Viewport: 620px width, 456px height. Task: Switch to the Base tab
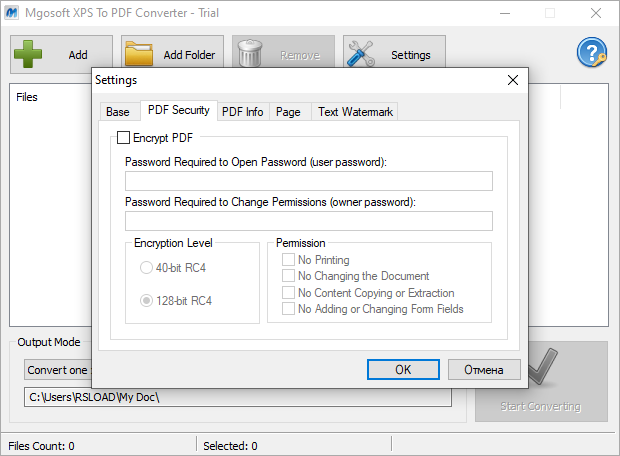118,112
